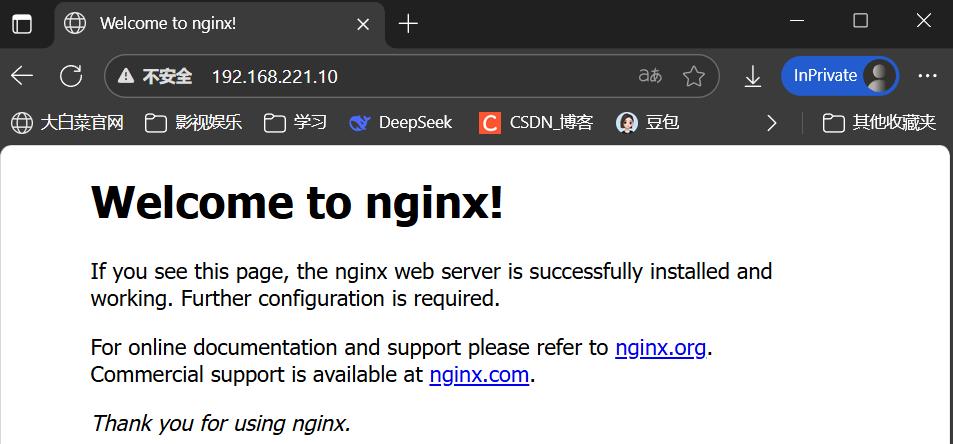Screen dimensions: 953x444
Task: Open 大白菜官网 bookmark
Action: 67,123
